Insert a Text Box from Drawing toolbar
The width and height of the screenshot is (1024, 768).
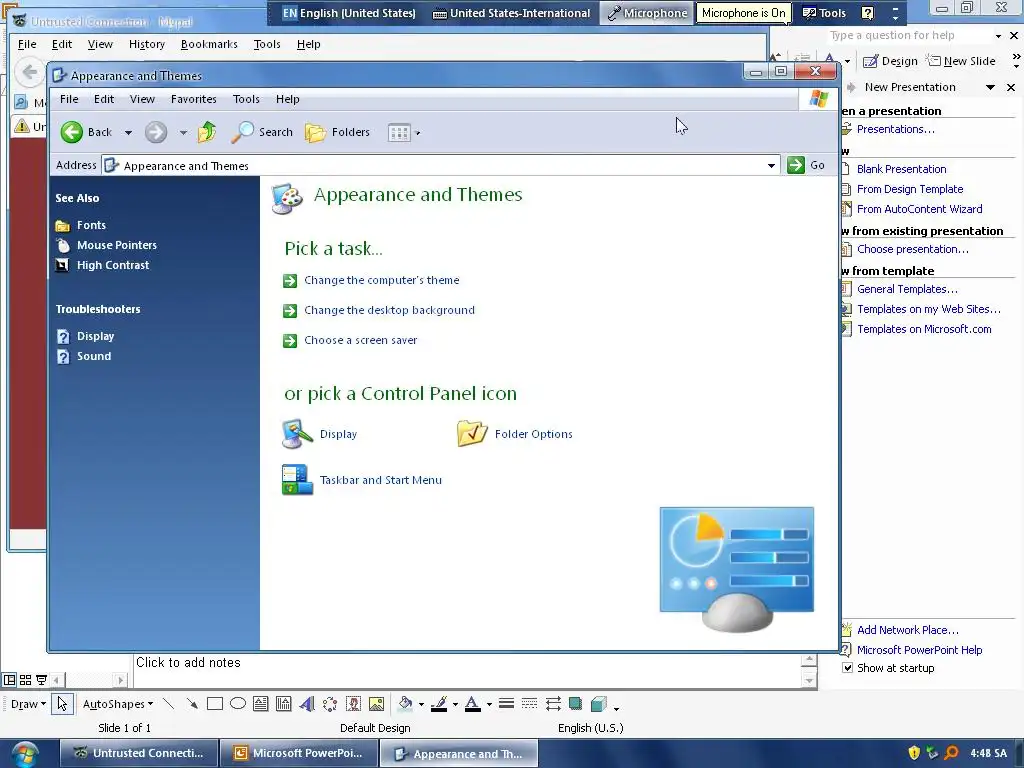tap(261, 704)
